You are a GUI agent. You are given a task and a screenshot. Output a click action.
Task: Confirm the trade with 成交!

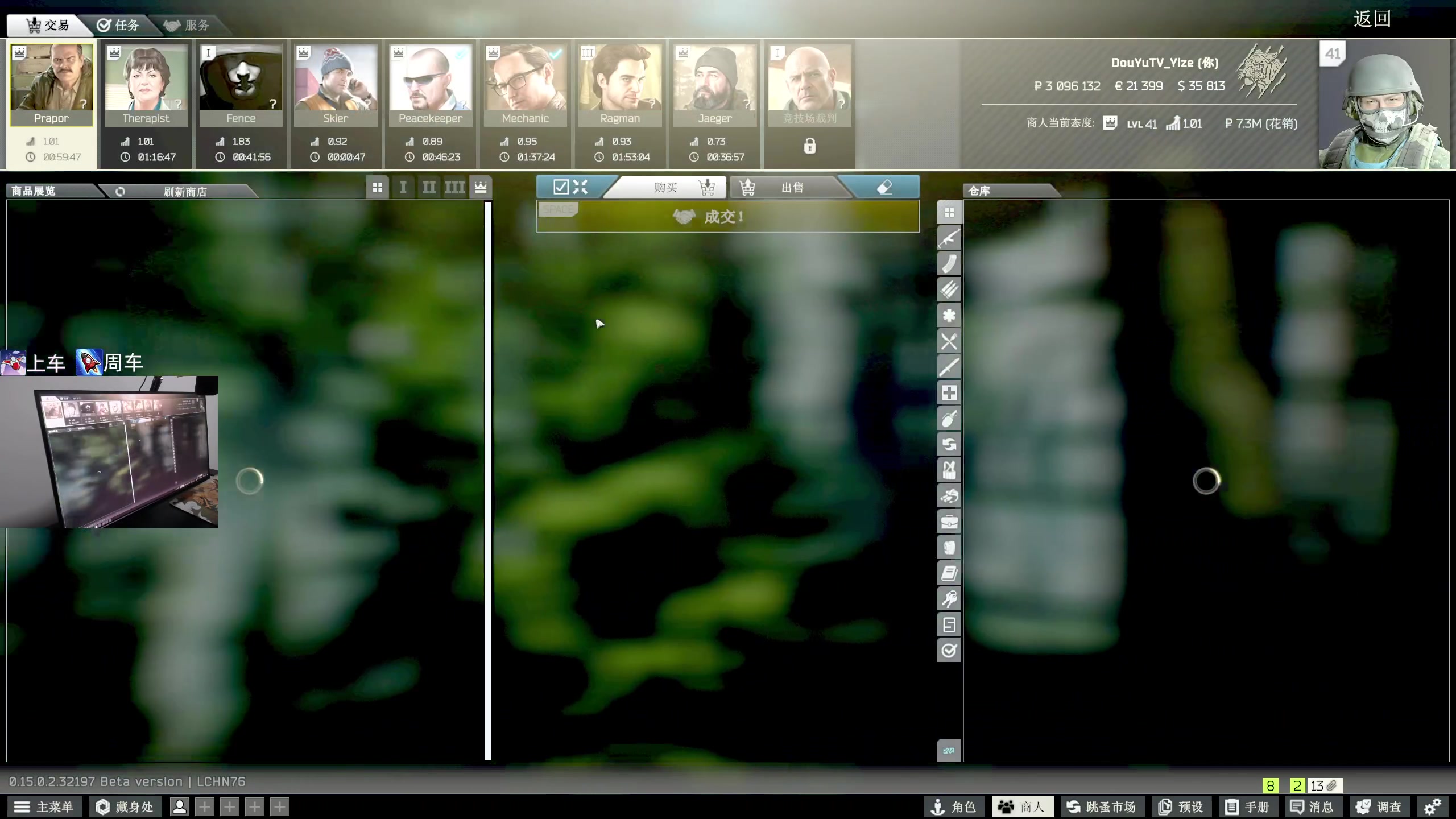point(727,217)
